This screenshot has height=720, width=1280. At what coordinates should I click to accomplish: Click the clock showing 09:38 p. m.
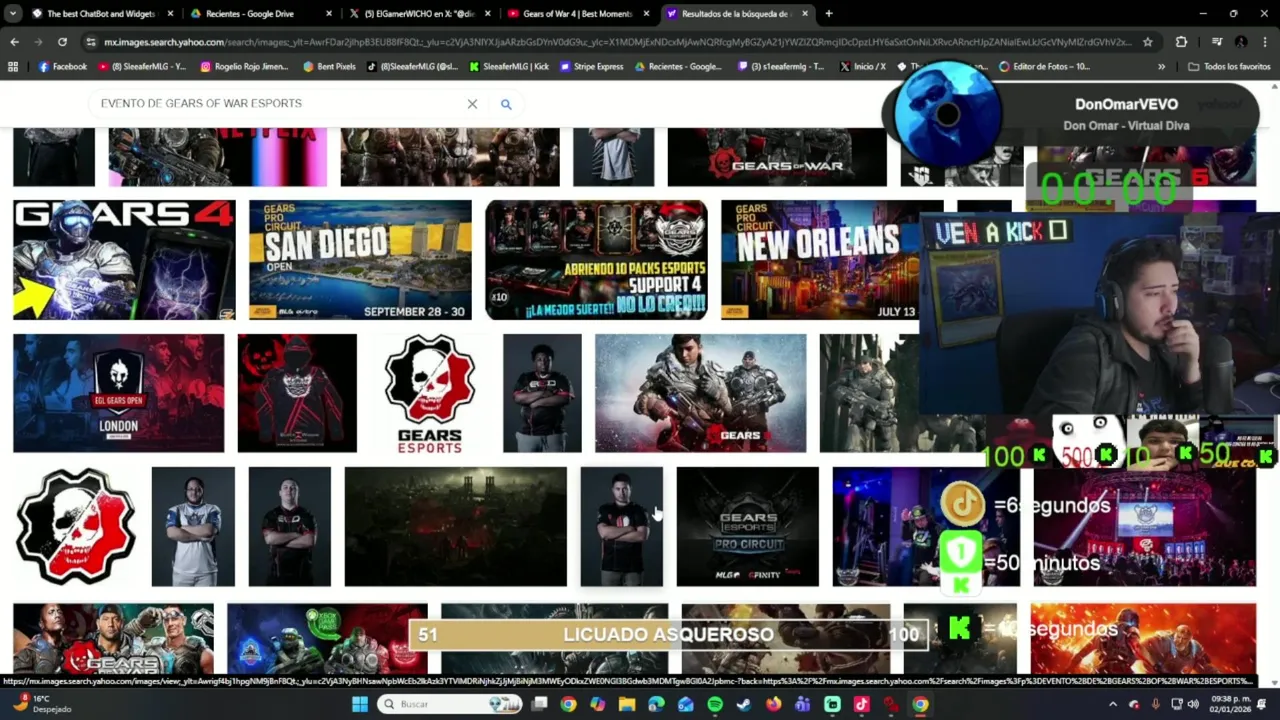click(1230, 704)
